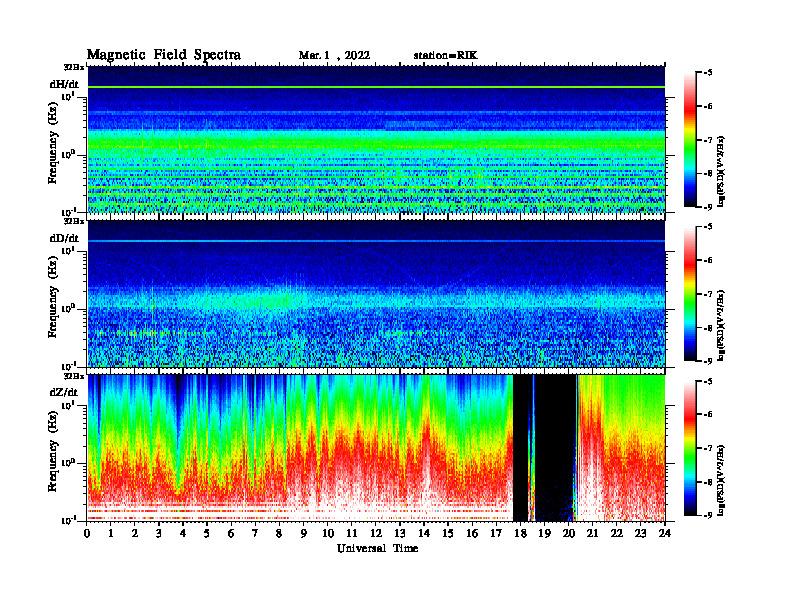Click the time axis tick label "21"
The height and width of the screenshot is (612, 792).
(x=592, y=533)
